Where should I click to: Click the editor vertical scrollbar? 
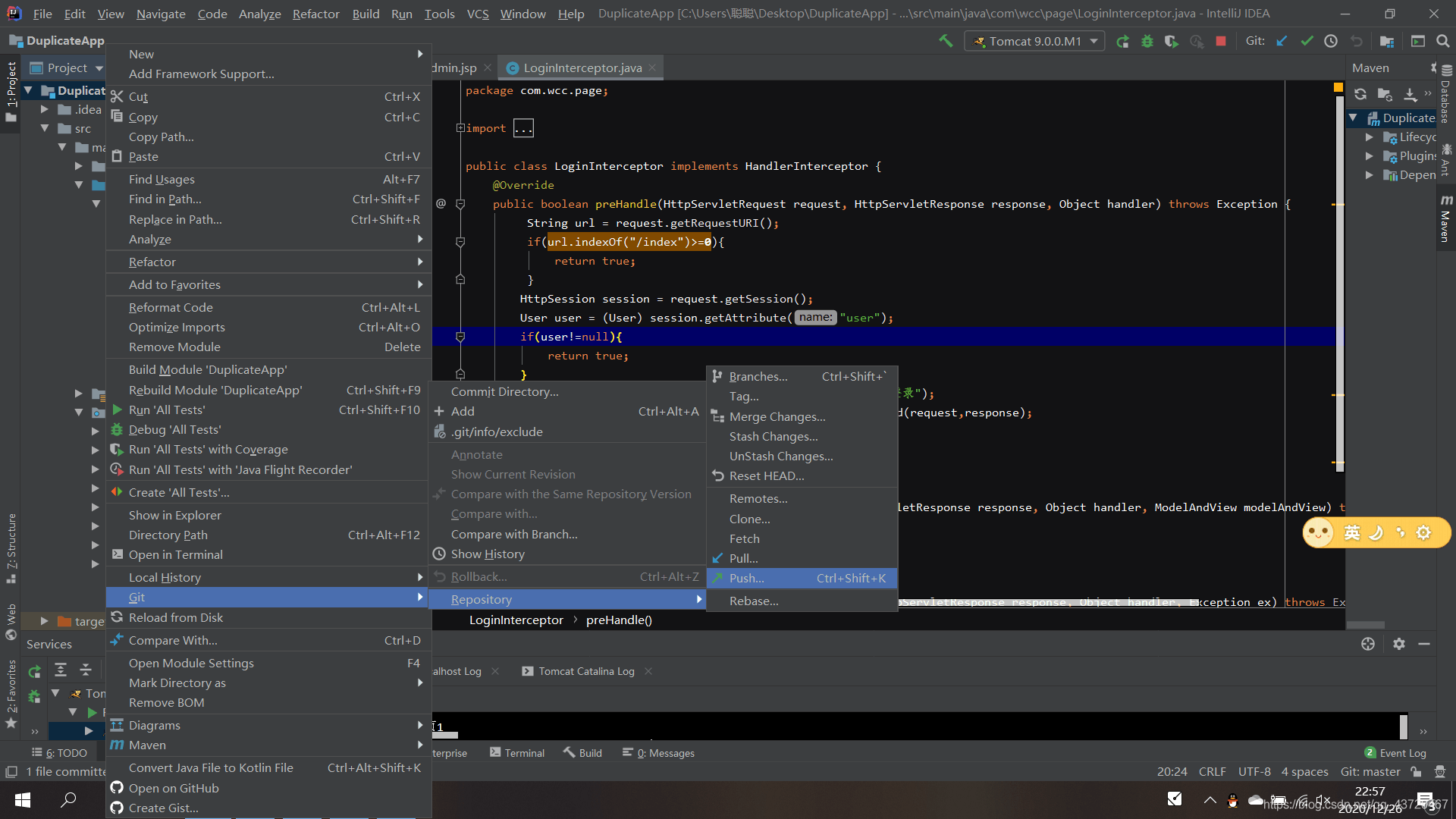pos(1339,284)
